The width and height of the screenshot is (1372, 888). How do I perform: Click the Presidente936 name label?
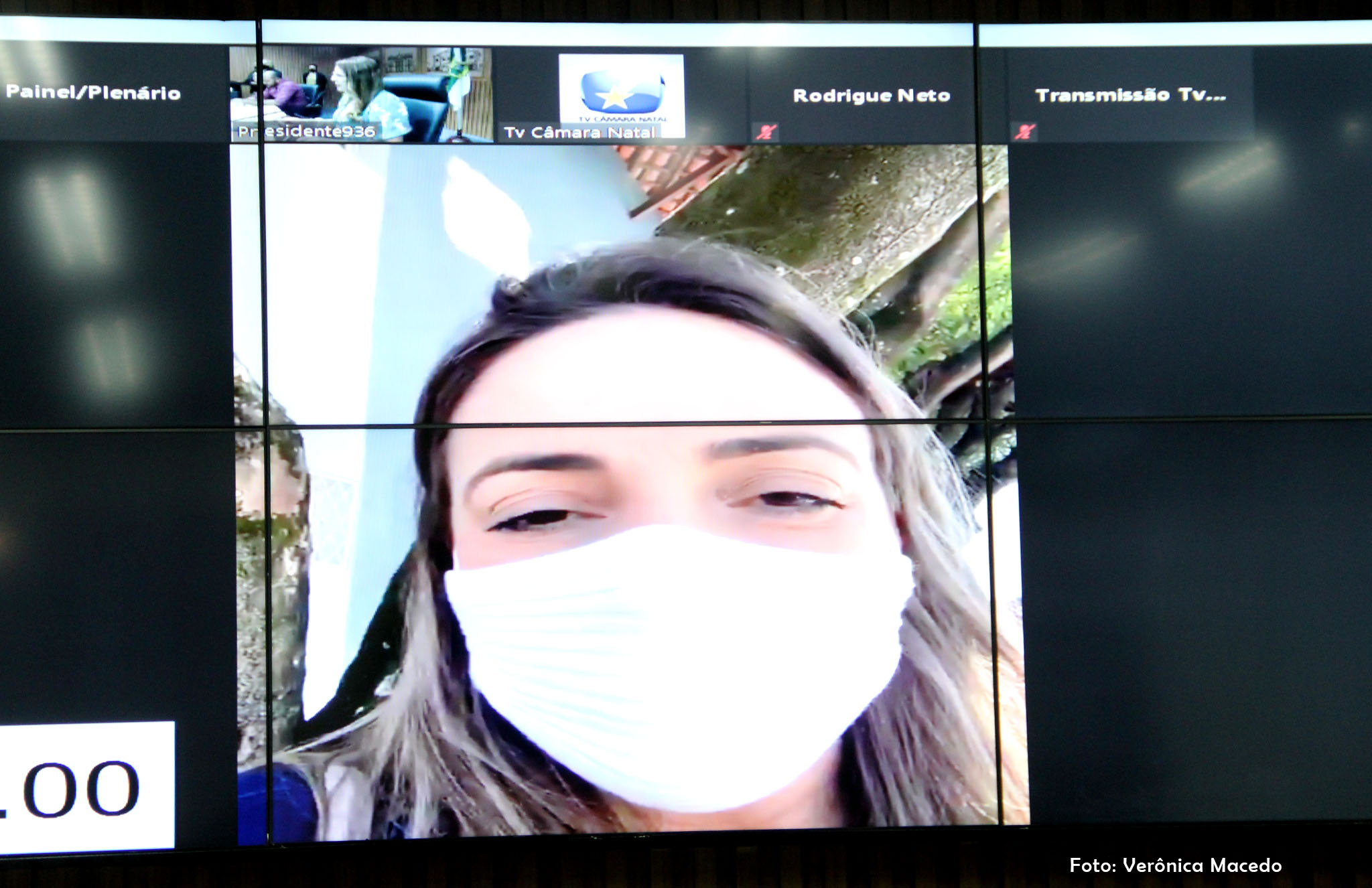pyautogui.click(x=307, y=131)
